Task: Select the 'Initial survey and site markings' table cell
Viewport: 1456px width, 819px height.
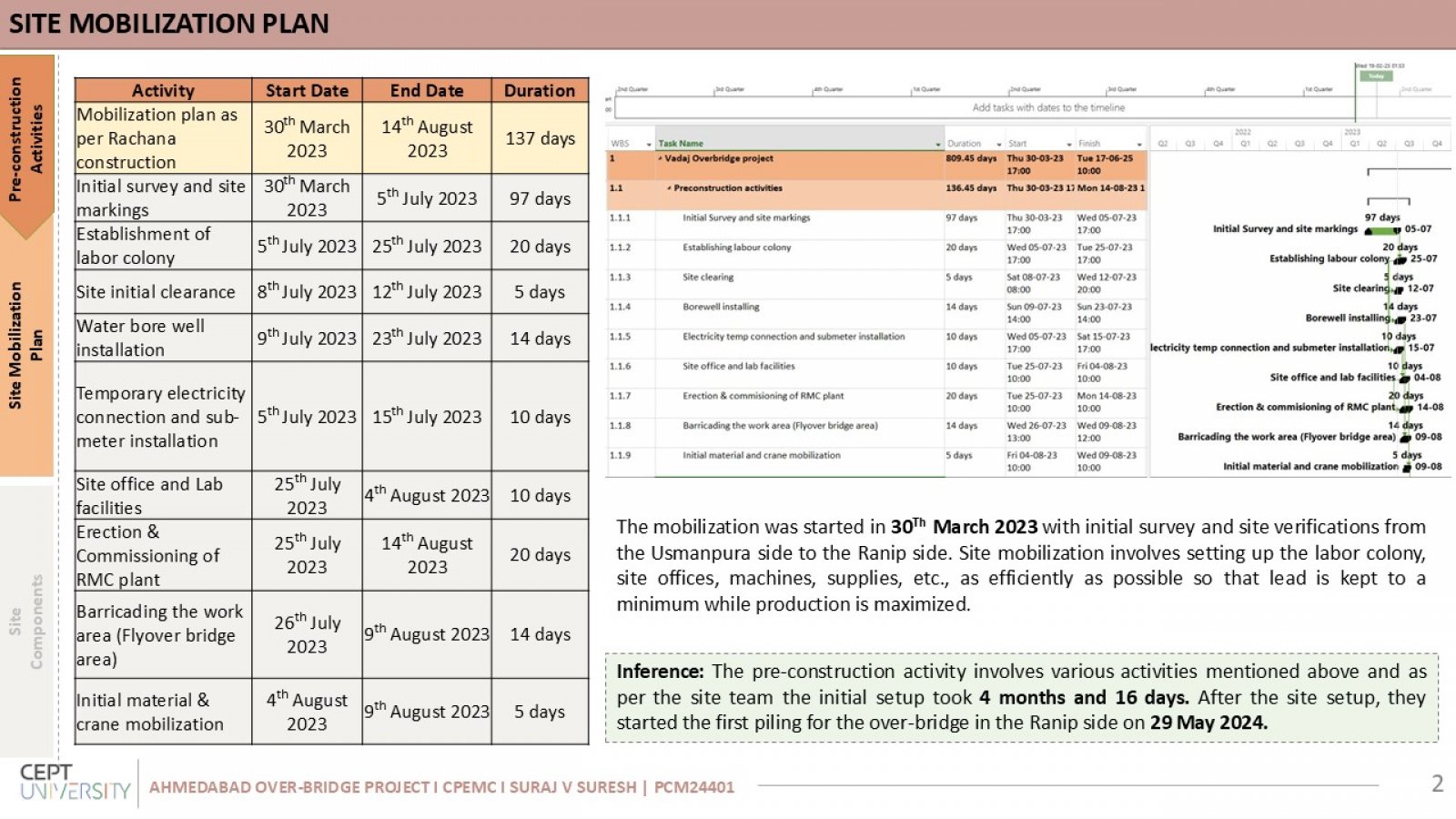Action: click(163, 197)
